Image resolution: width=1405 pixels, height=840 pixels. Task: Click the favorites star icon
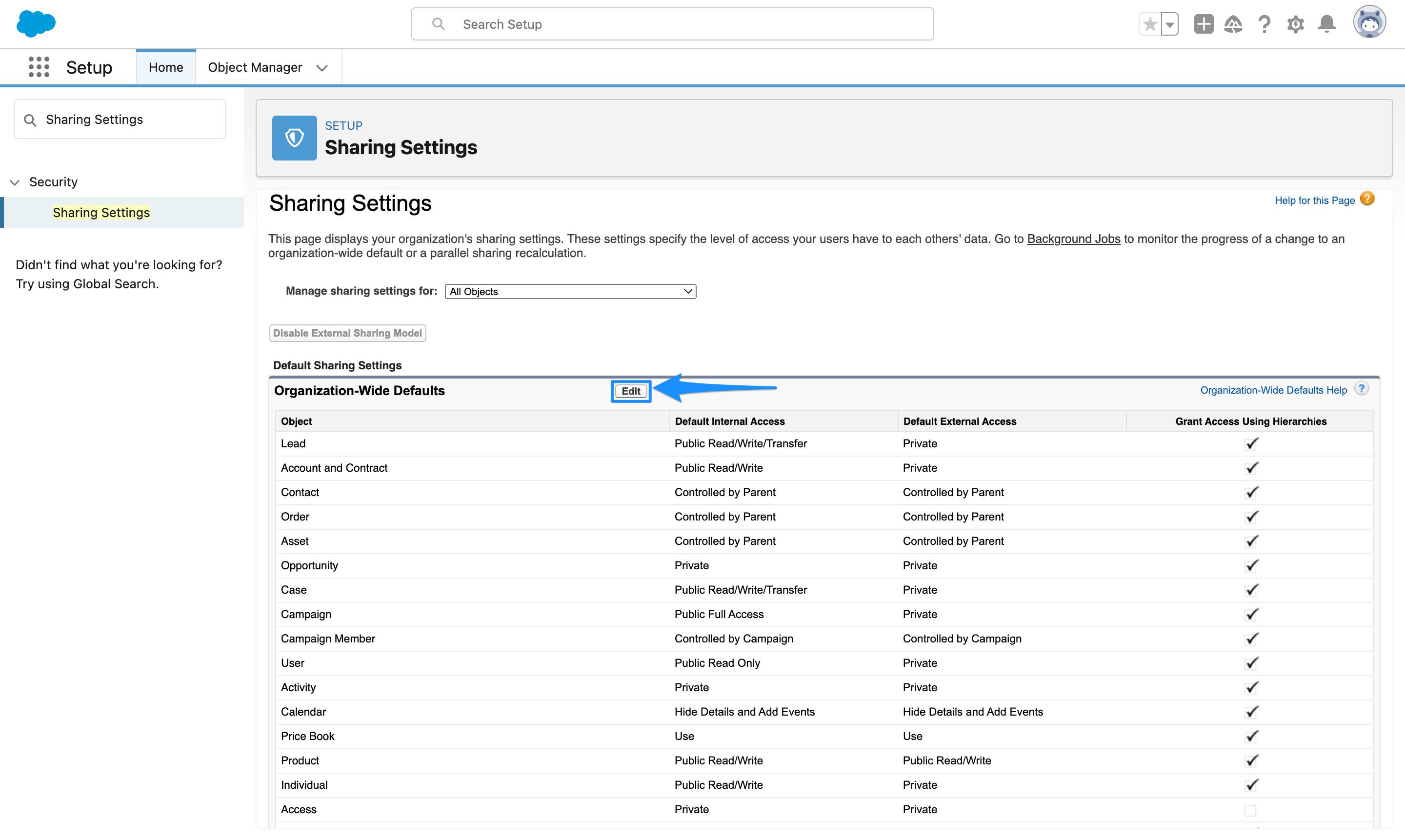1149,24
